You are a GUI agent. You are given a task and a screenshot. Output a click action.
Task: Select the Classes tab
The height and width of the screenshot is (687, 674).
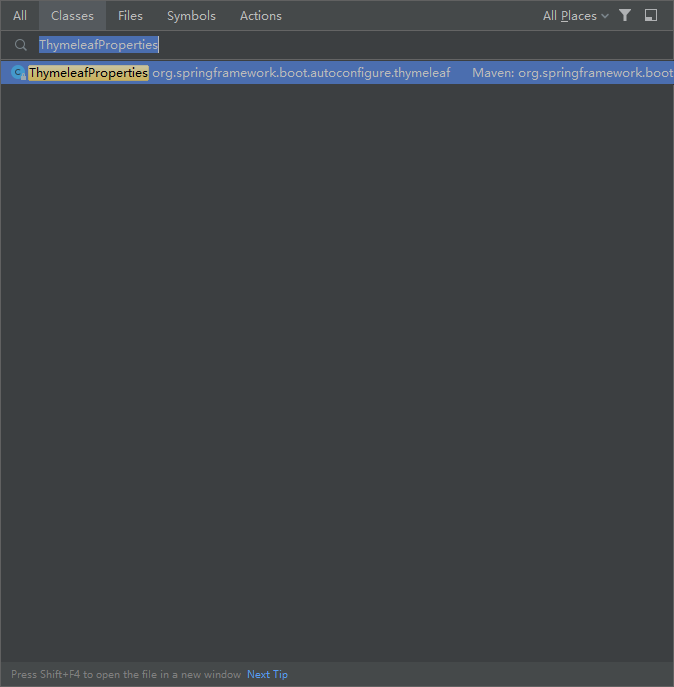point(72,16)
